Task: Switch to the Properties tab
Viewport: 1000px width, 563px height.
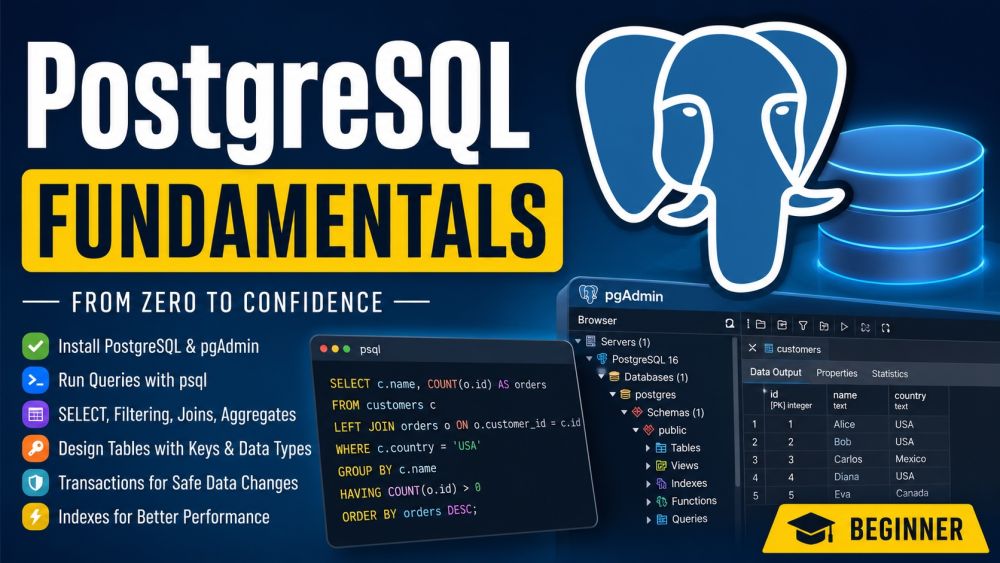Action: pos(837,373)
